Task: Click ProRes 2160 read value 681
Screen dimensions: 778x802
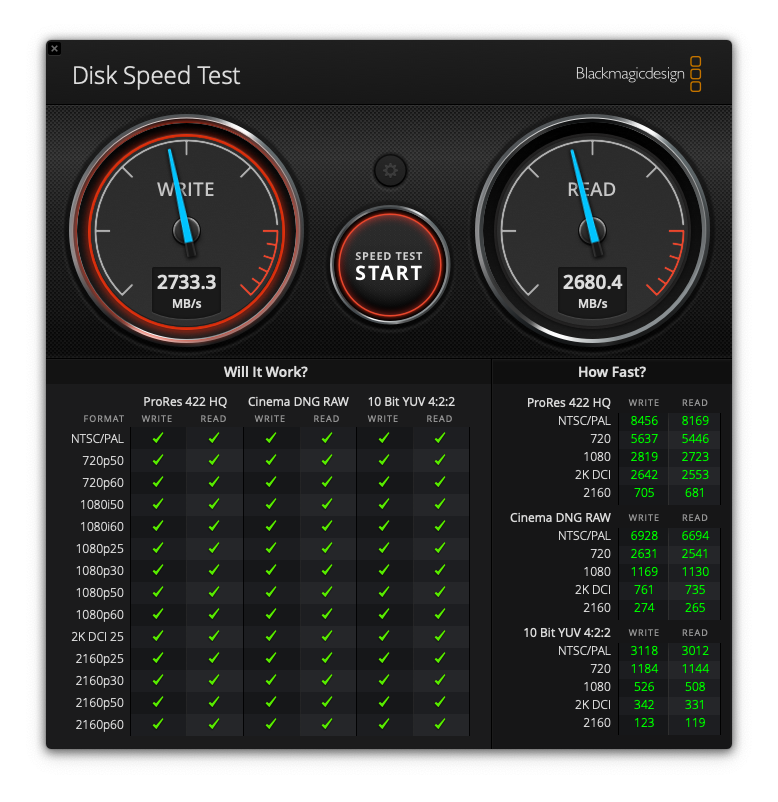Action: pyautogui.click(x=695, y=493)
